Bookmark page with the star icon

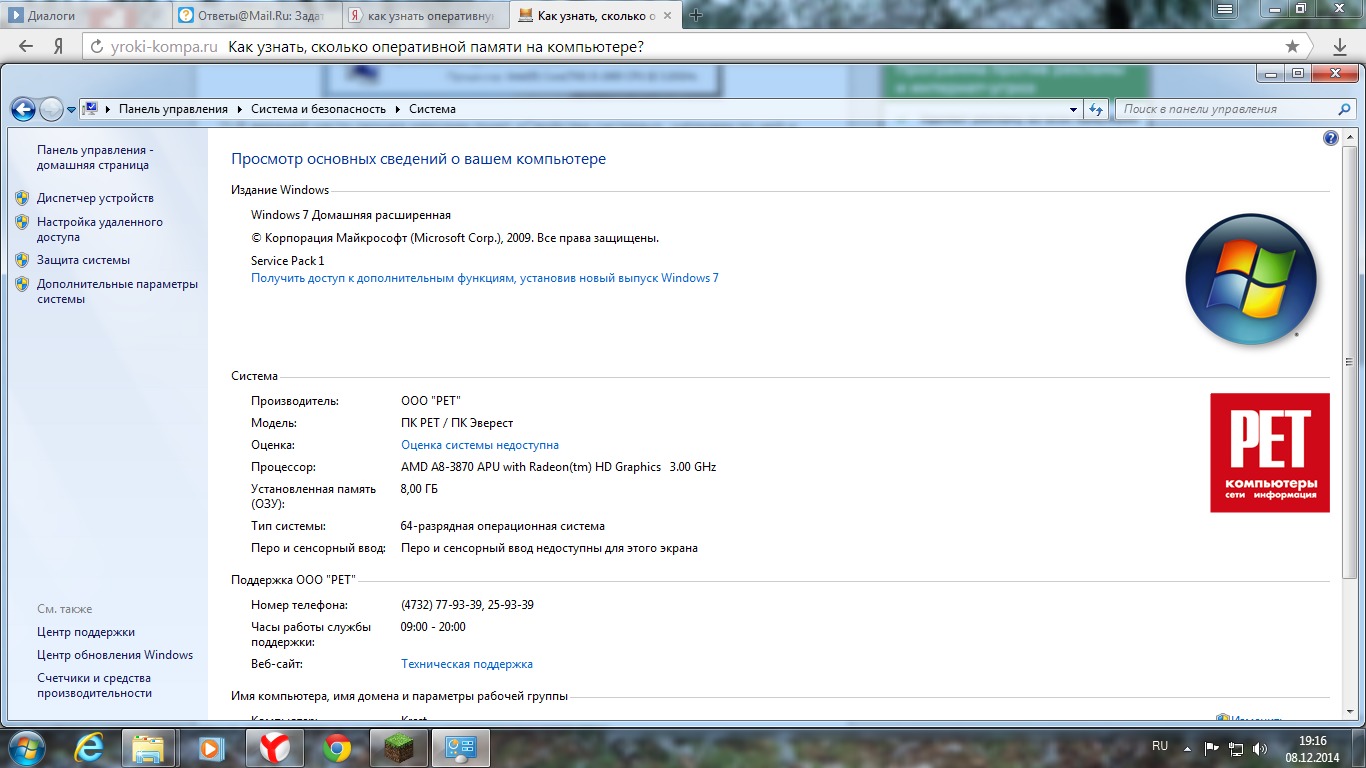1292,47
